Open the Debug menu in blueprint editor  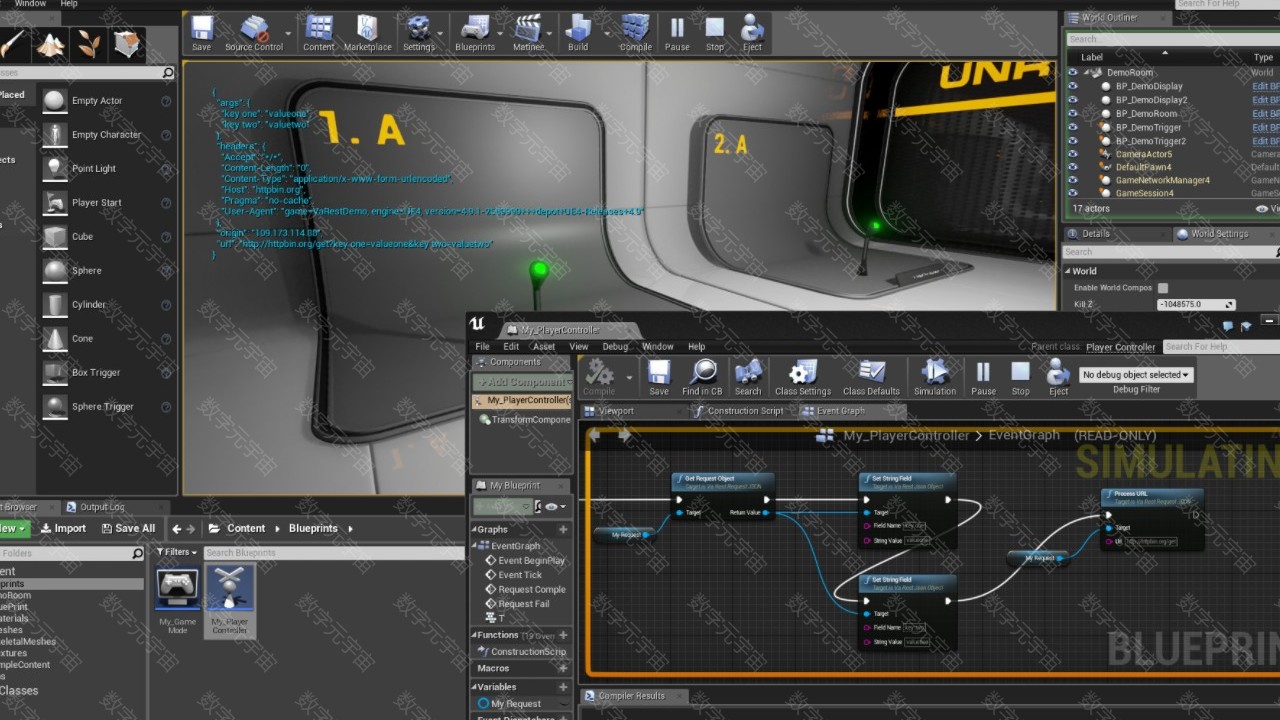[x=615, y=347]
